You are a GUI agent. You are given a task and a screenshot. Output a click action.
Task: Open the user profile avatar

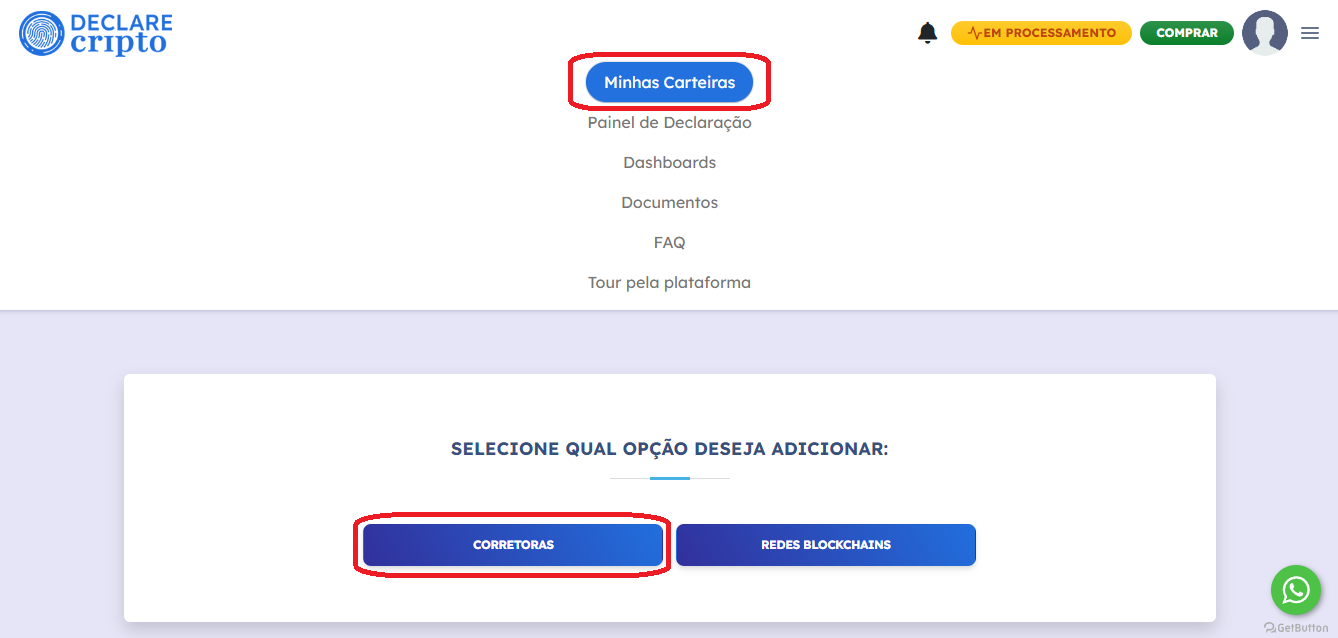point(1264,33)
